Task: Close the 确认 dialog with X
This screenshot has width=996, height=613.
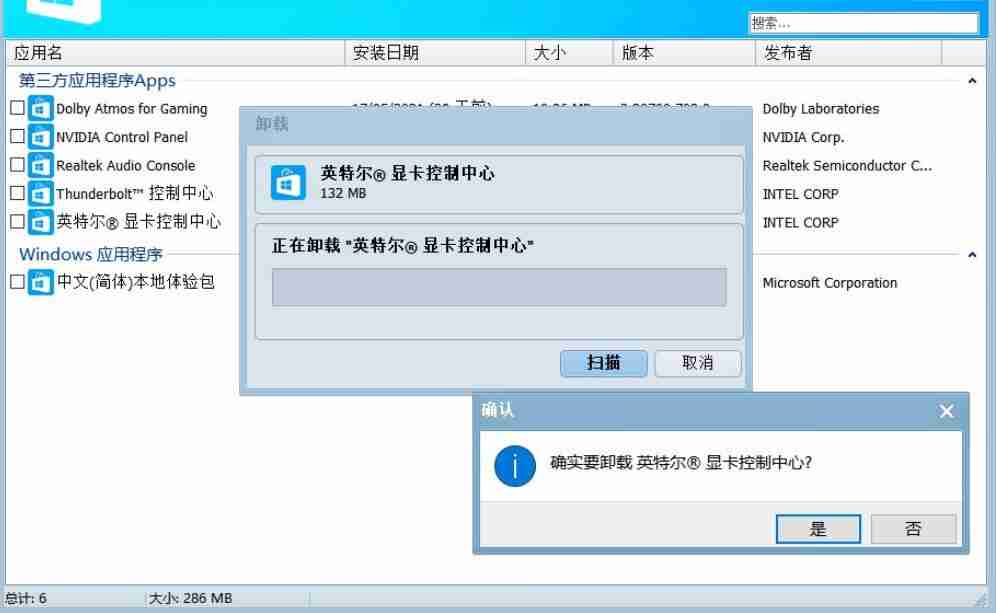Action: pyautogui.click(x=946, y=411)
